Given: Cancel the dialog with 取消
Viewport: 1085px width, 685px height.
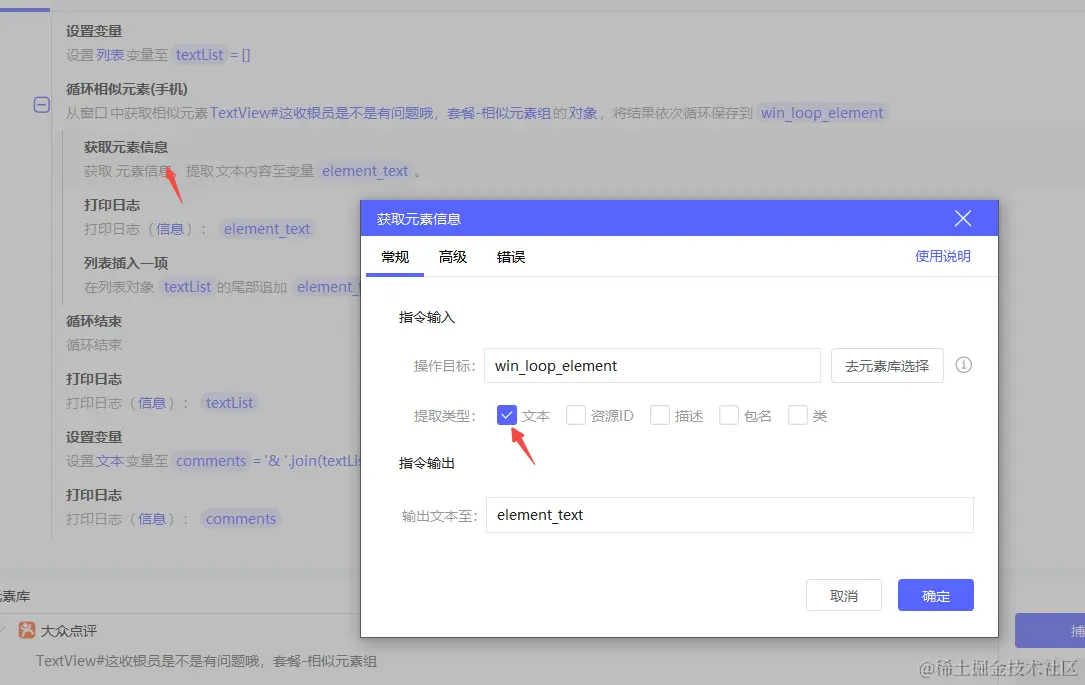Looking at the screenshot, I should (844, 595).
